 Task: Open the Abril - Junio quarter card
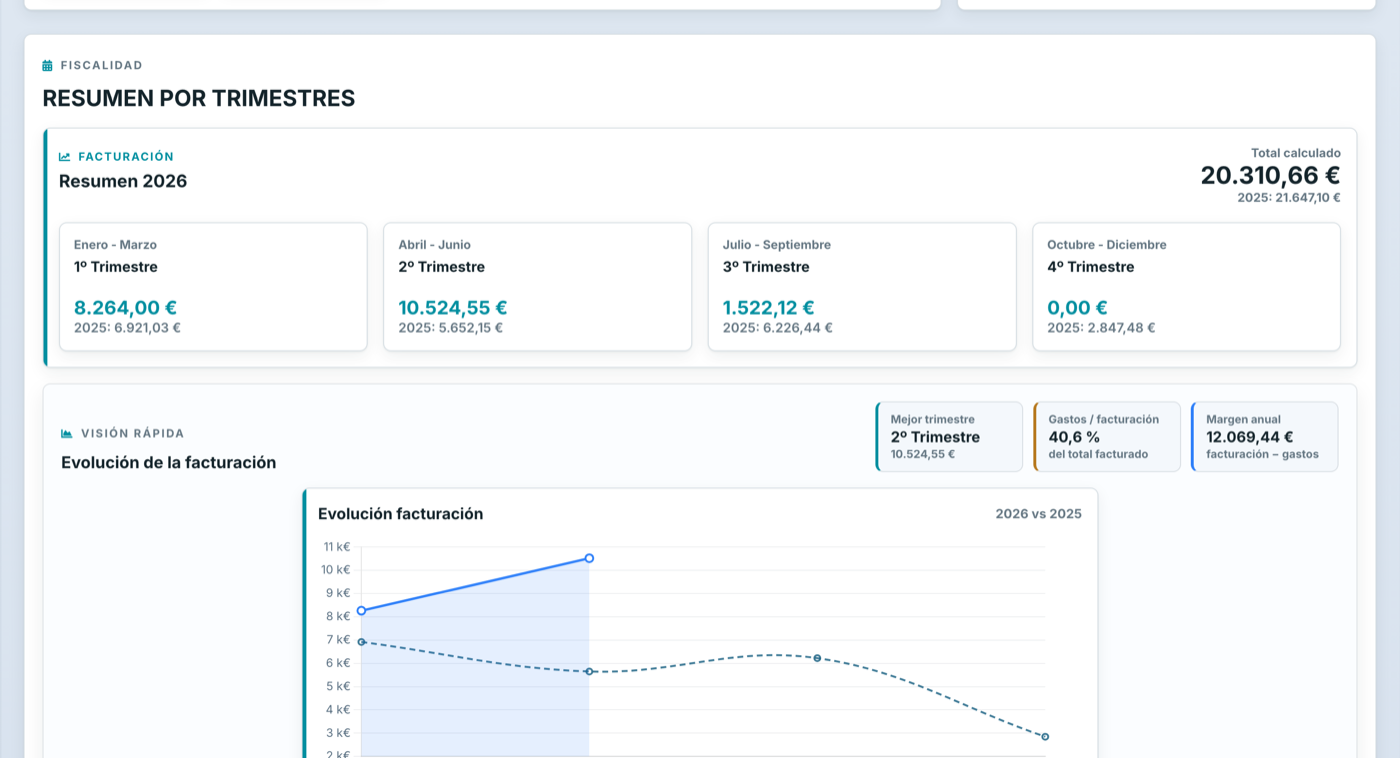click(x=537, y=287)
